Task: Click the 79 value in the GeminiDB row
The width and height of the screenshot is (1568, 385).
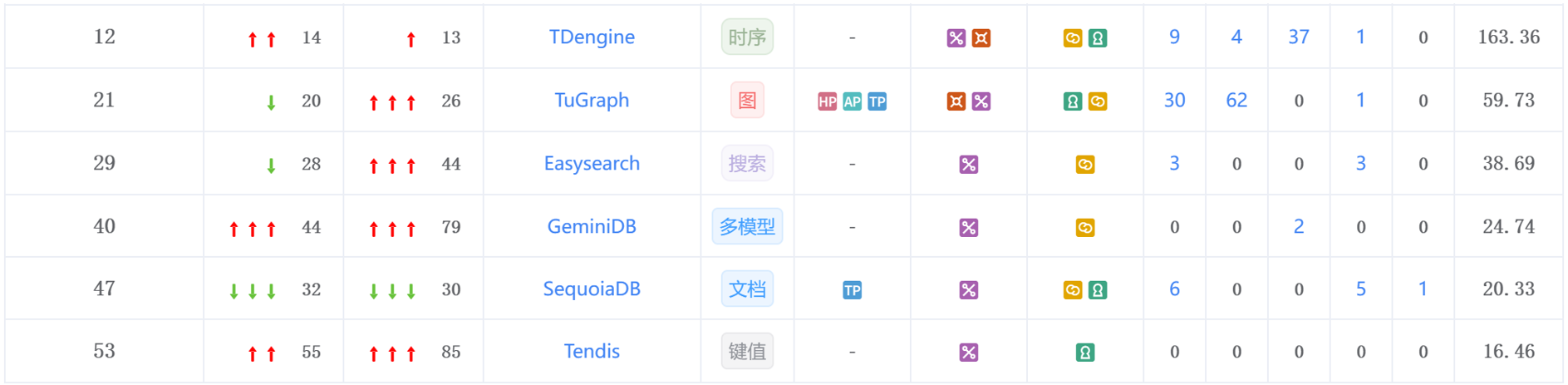Action: (x=451, y=228)
